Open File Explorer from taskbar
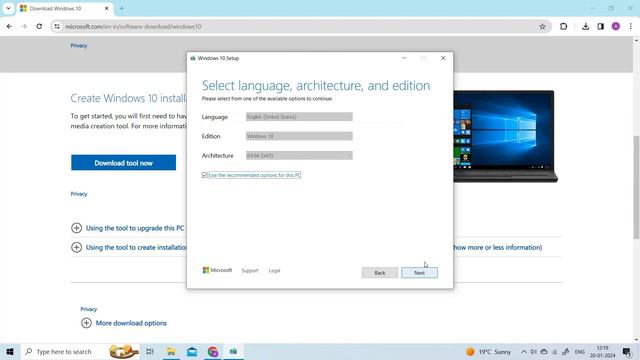This screenshot has width=640, height=360. tap(171, 351)
